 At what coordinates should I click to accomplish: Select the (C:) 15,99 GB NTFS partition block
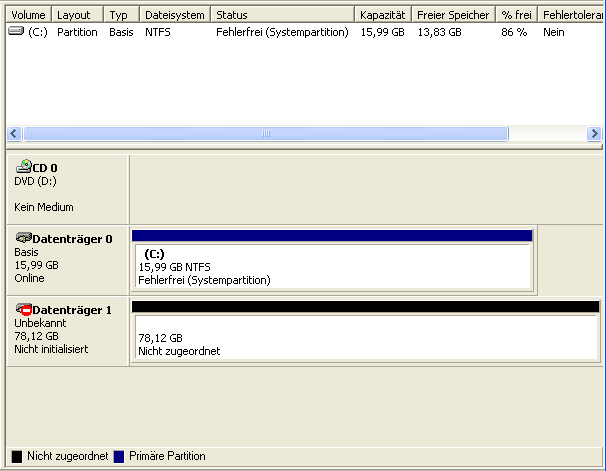pos(332,260)
